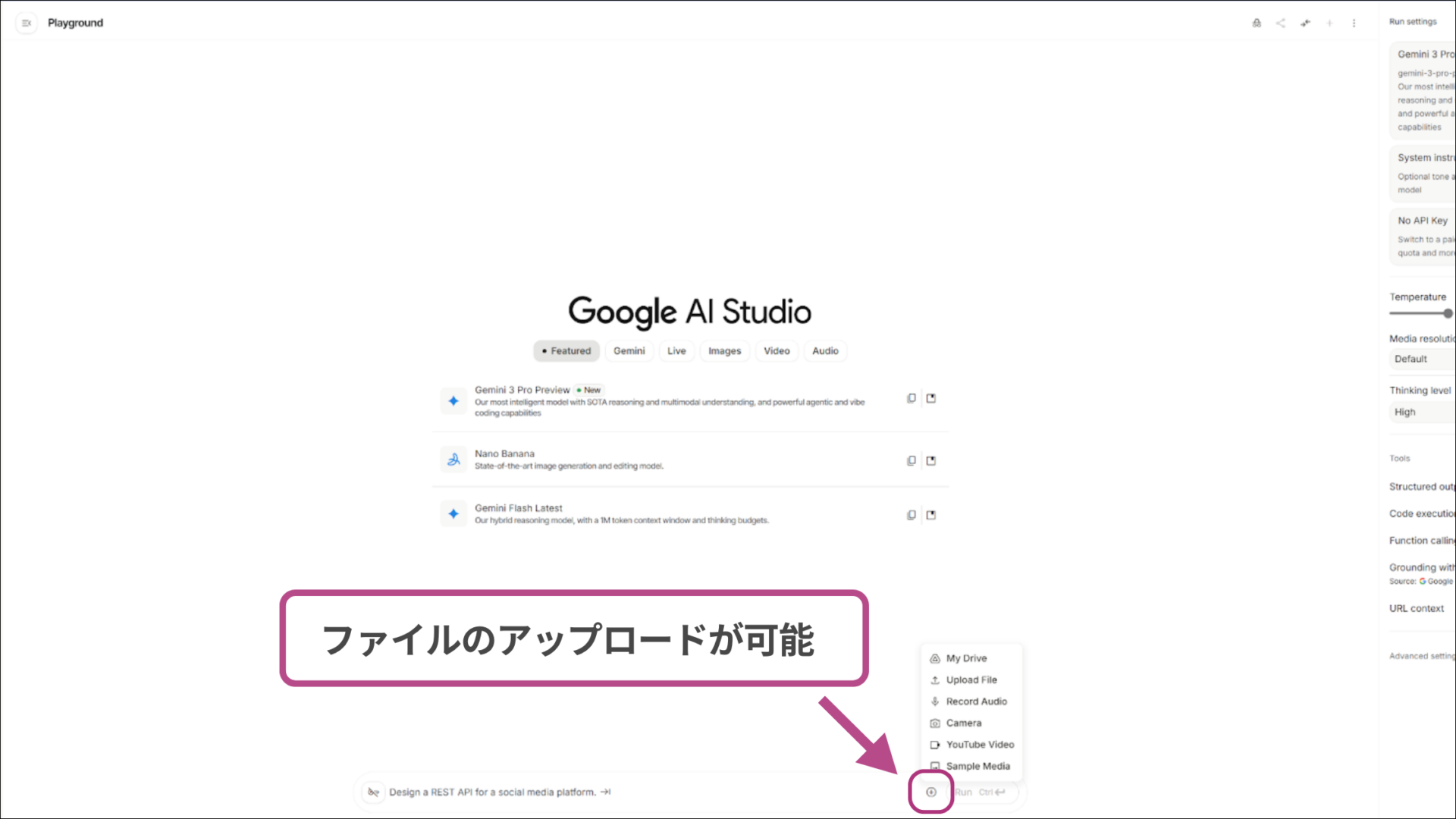
Task: Open the attachment menu beside Run
Action: [931, 792]
